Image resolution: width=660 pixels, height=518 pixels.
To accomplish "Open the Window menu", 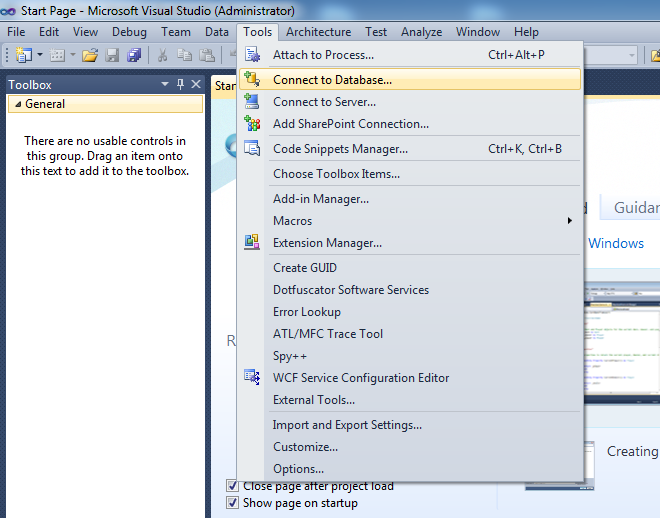I will [x=478, y=32].
